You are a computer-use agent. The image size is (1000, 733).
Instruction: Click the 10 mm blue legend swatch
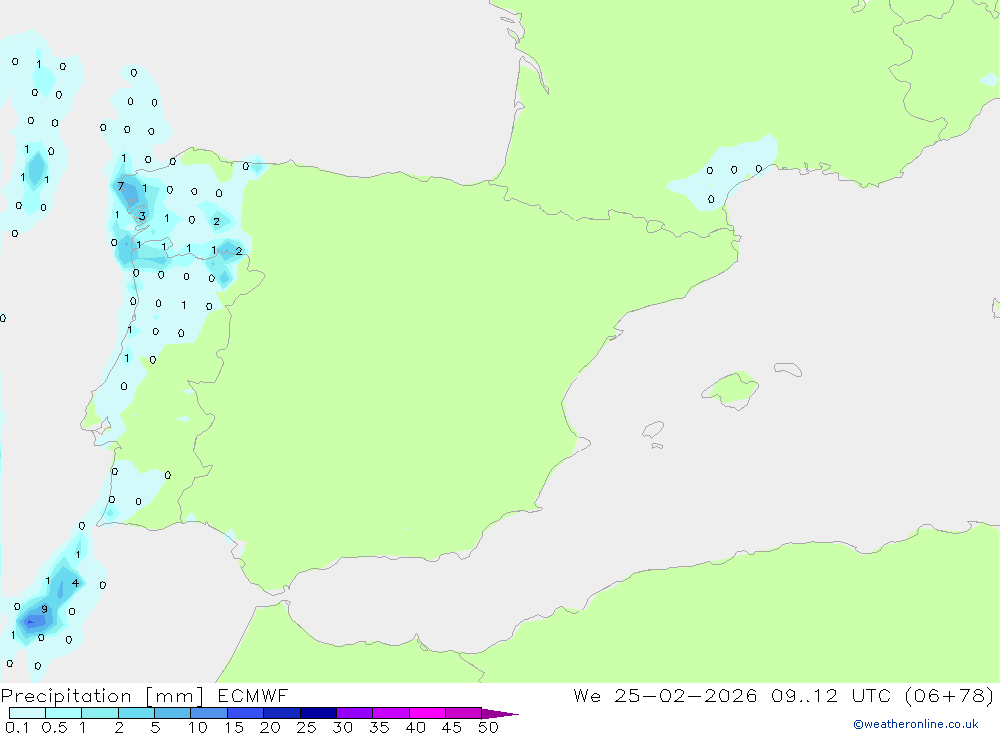(x=209, y=713)
